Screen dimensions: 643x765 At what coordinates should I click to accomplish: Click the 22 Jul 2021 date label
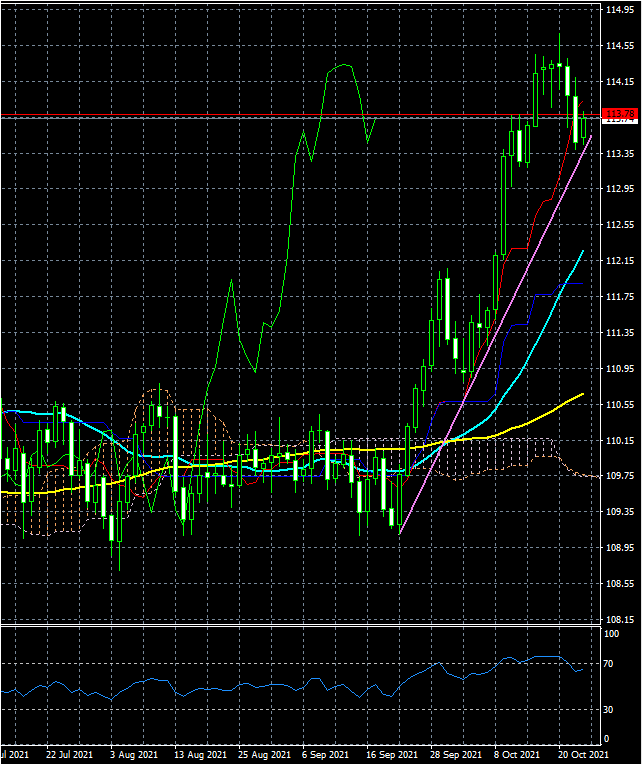click(69, 754)
